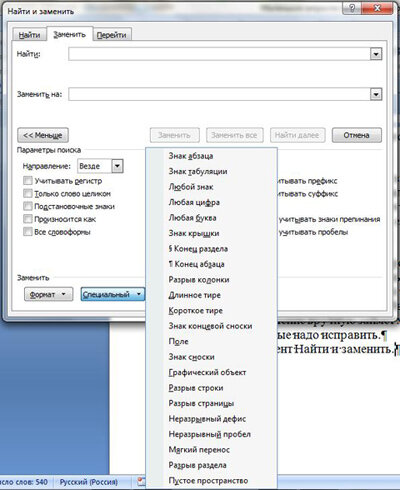Click the 'Отмена' button
The width and height of the screenshot is (400, 490).
tap(357, 135)
